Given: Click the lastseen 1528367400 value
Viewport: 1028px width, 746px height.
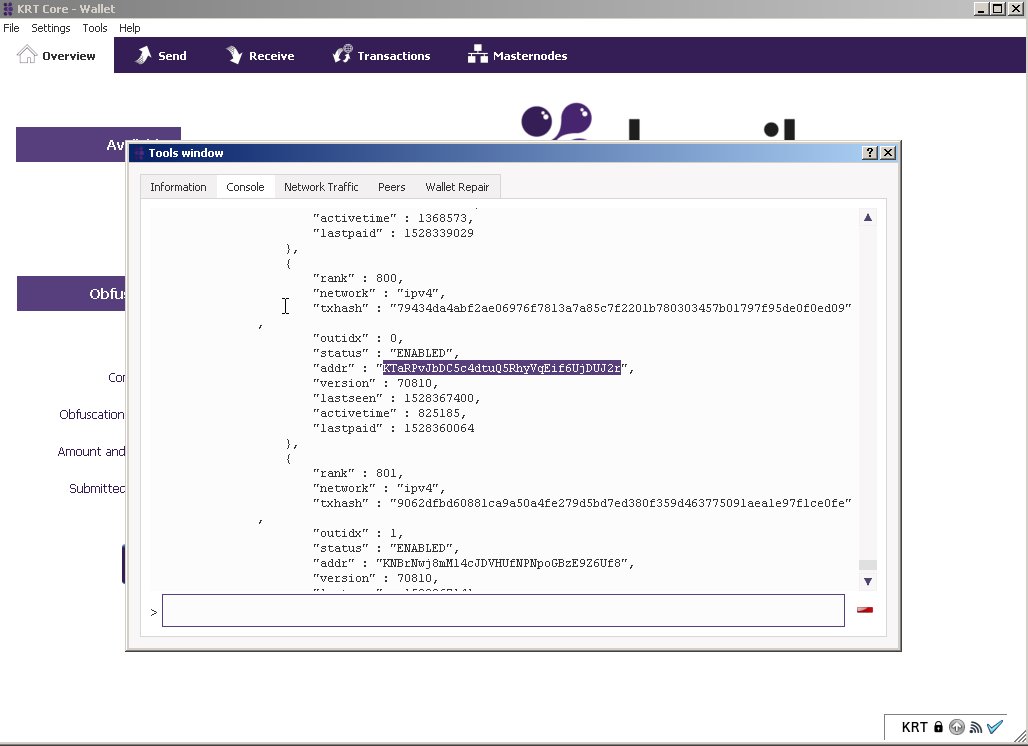Looking at the screenshot, I should [x=439, y=398].
